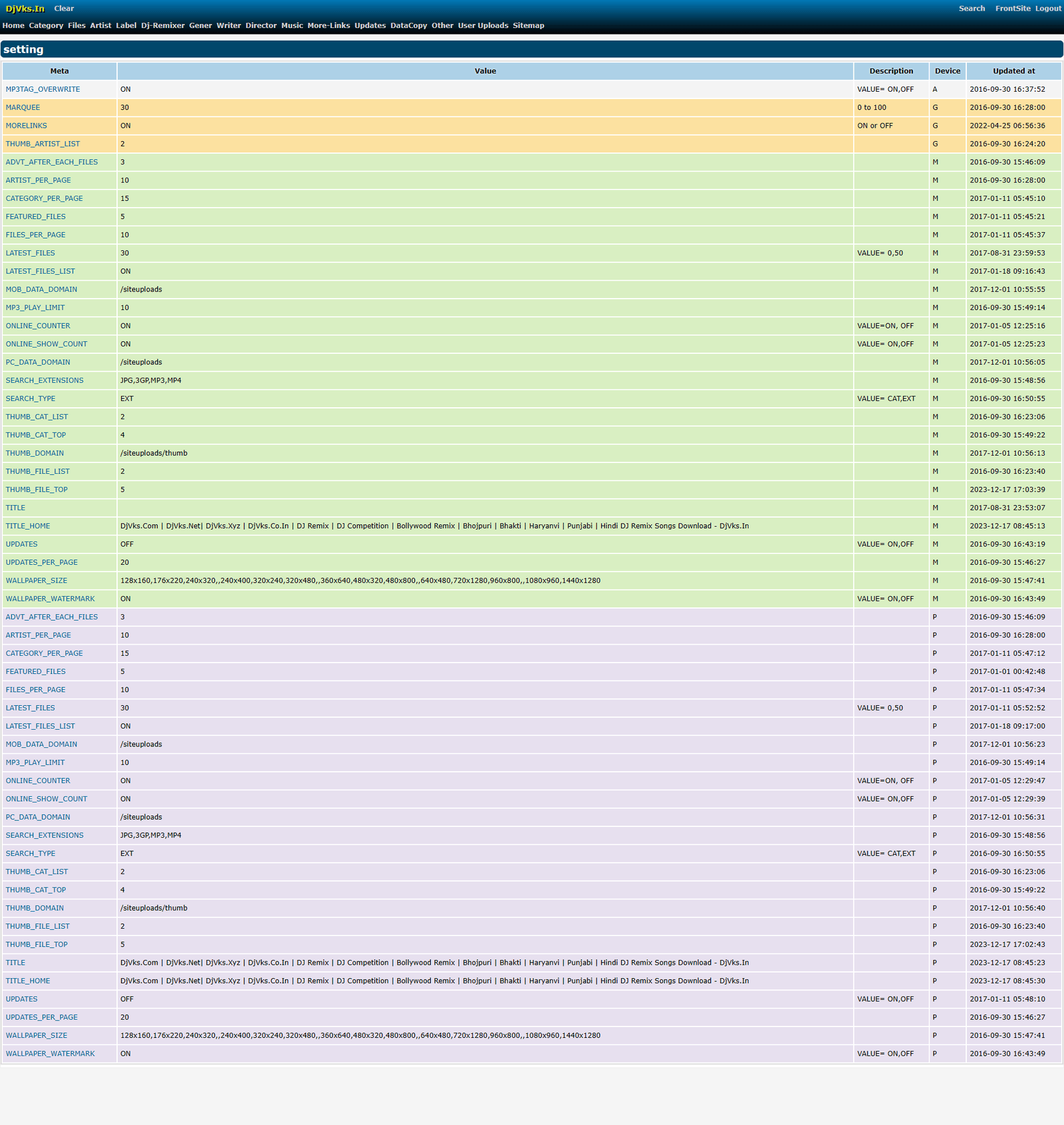
Task: Edit the MORELINKS setting
Action: (x=26, y=125)
